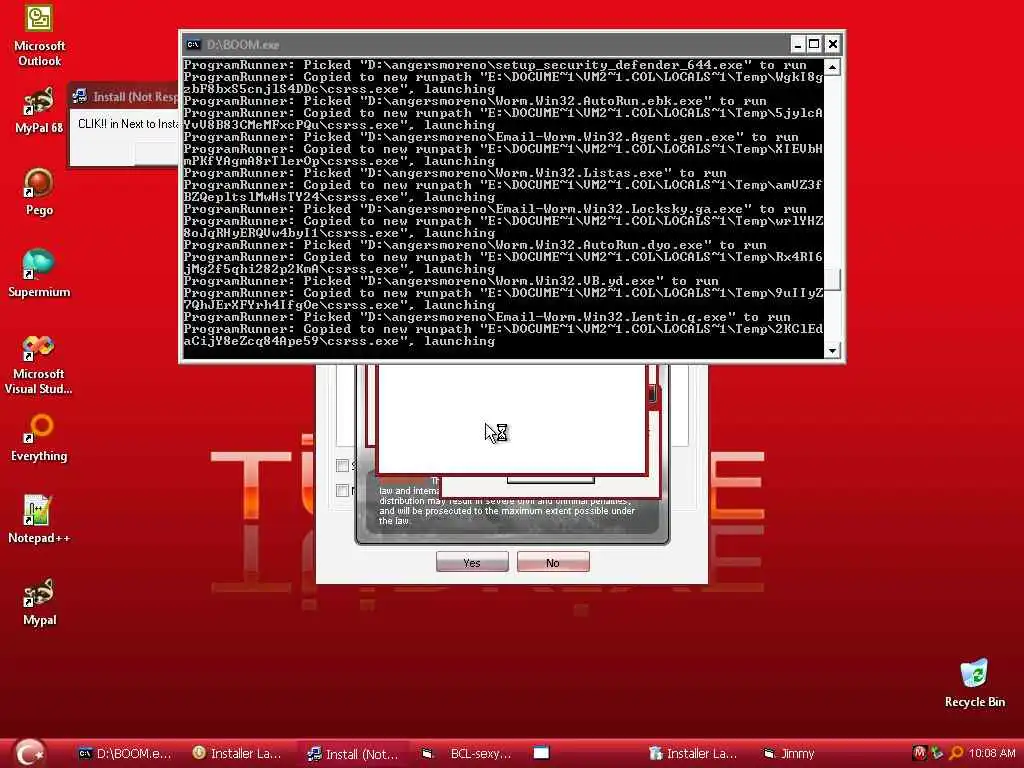Switch to the Jimmy taskbar button

[790, 754]
